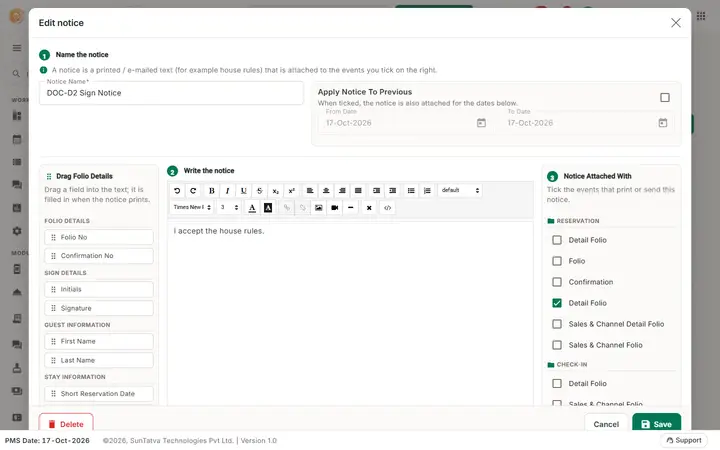This screenshot has height=450, width=720.
Task: Toggle bold formatting
Action: point(211,191)
